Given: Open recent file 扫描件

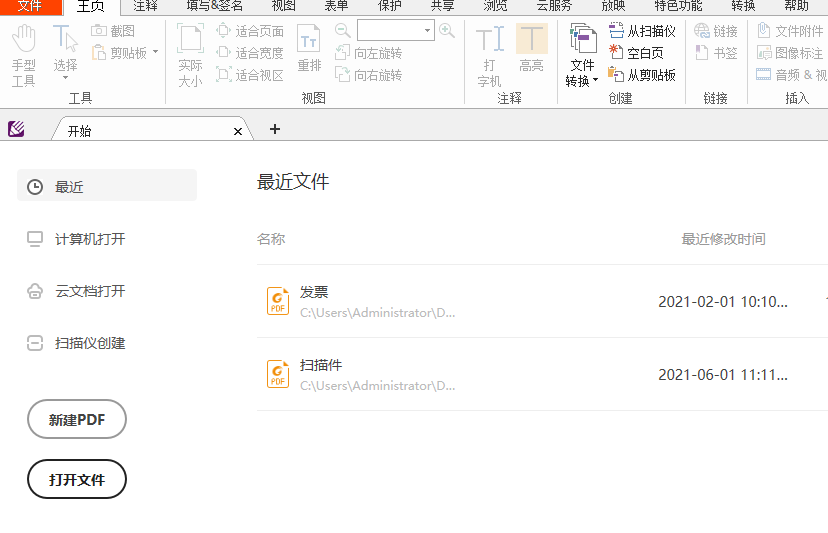Looking at the screenshot, I should [x=542, y=374].
